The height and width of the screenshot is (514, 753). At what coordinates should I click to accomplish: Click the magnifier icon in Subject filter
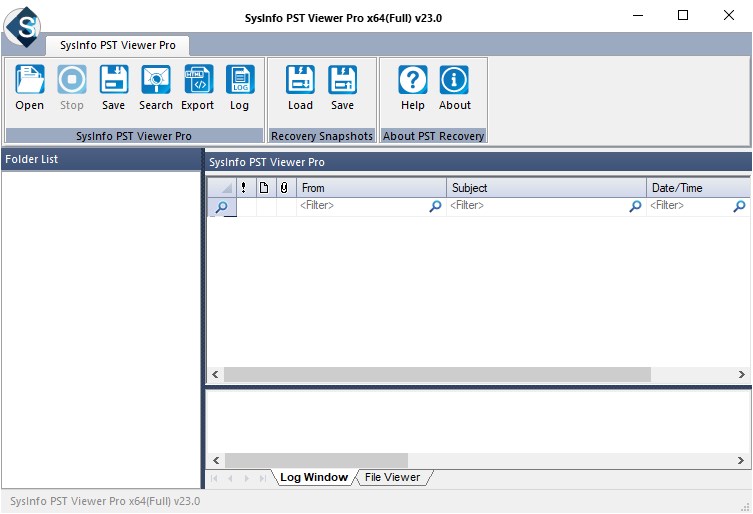pyautogui.click(x=635, y=206)
